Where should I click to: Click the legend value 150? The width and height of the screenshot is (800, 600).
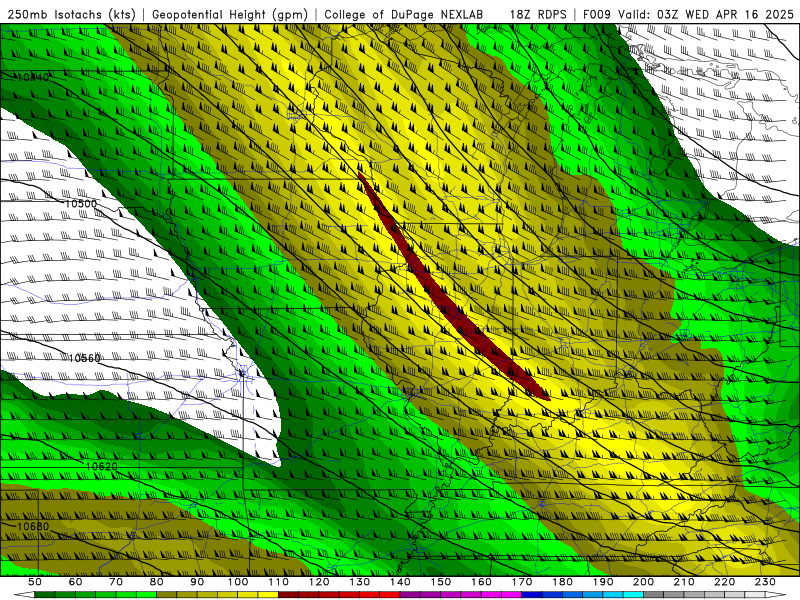(441, 582)
